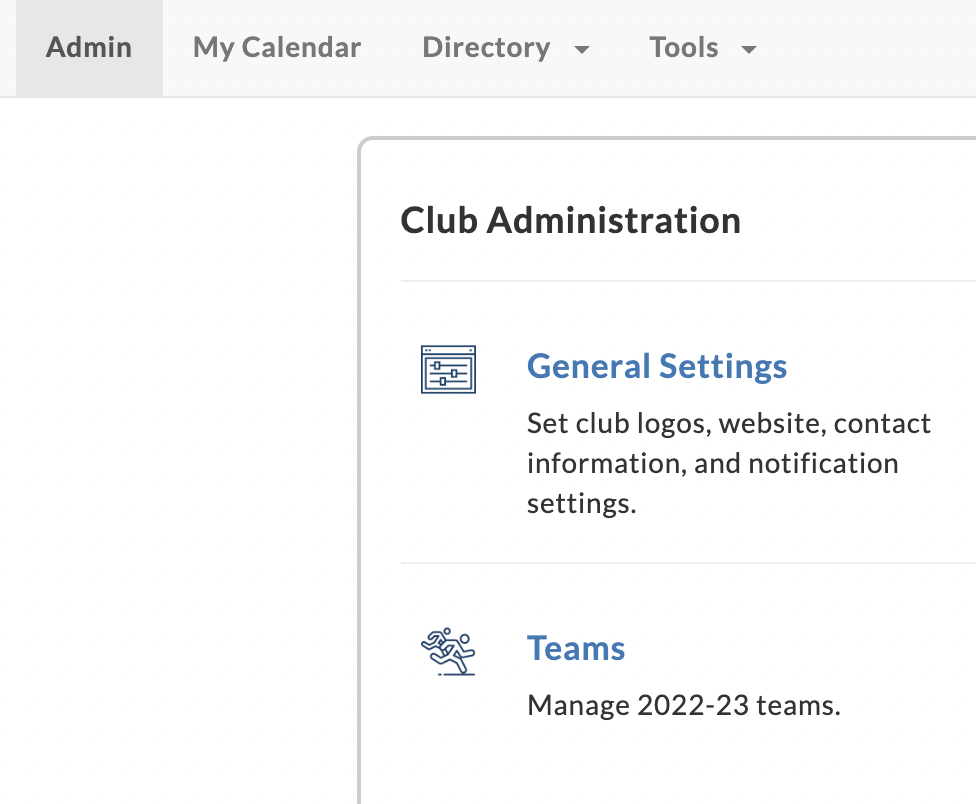Viewport: 976px width, 804px height.
Task: Open the Directory menu
Action: pyautogui.click(x=505, y=48)
